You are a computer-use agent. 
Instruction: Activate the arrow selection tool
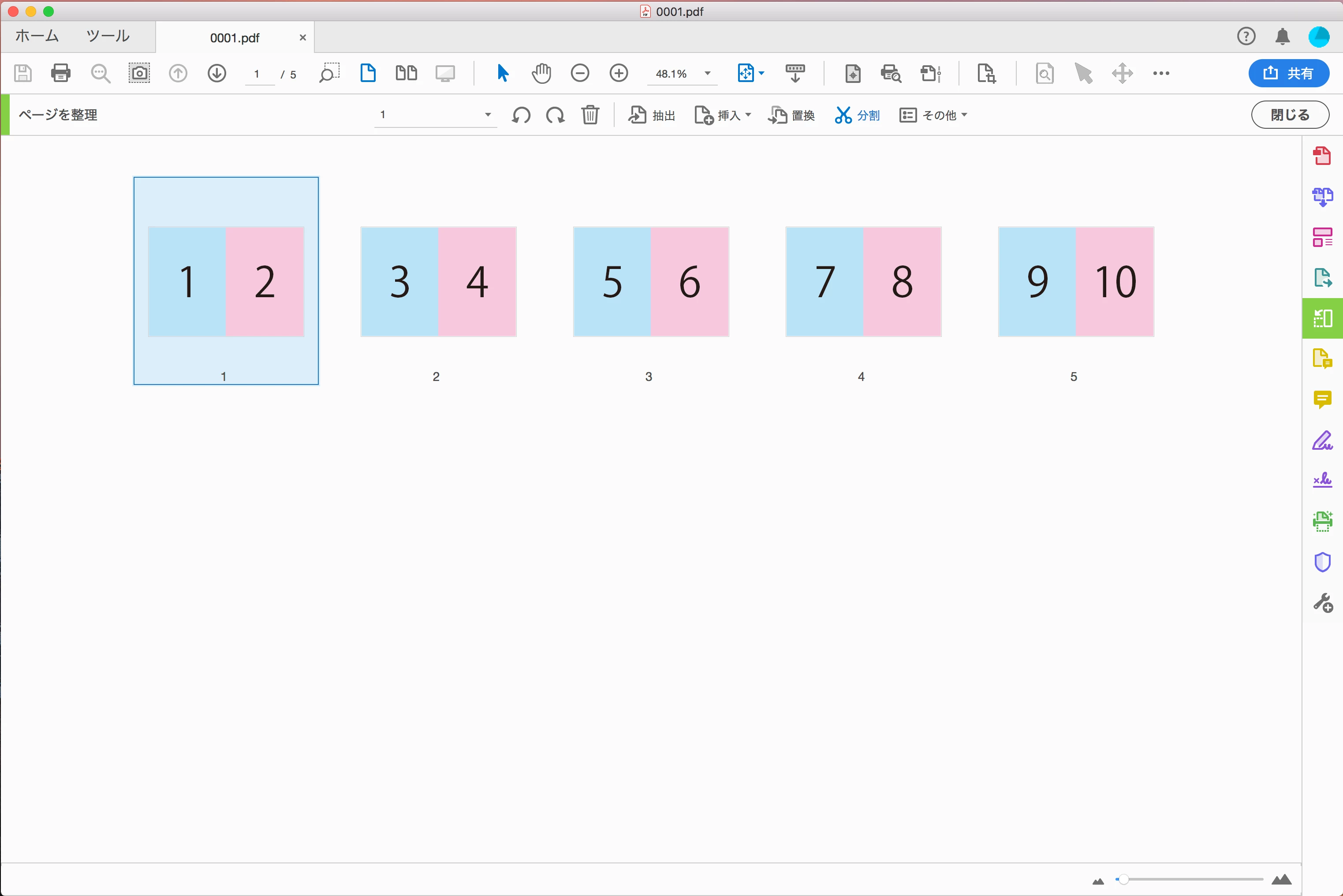coord(503,73)
